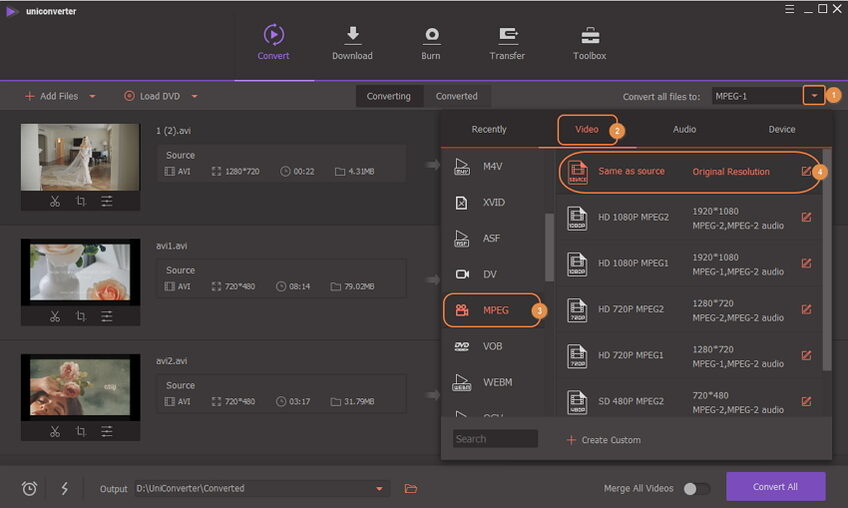Viewport: 848px width, 508px height.
Task: Edit the Same as source preset
Action: pyautogui.click(x=806, y=171)
